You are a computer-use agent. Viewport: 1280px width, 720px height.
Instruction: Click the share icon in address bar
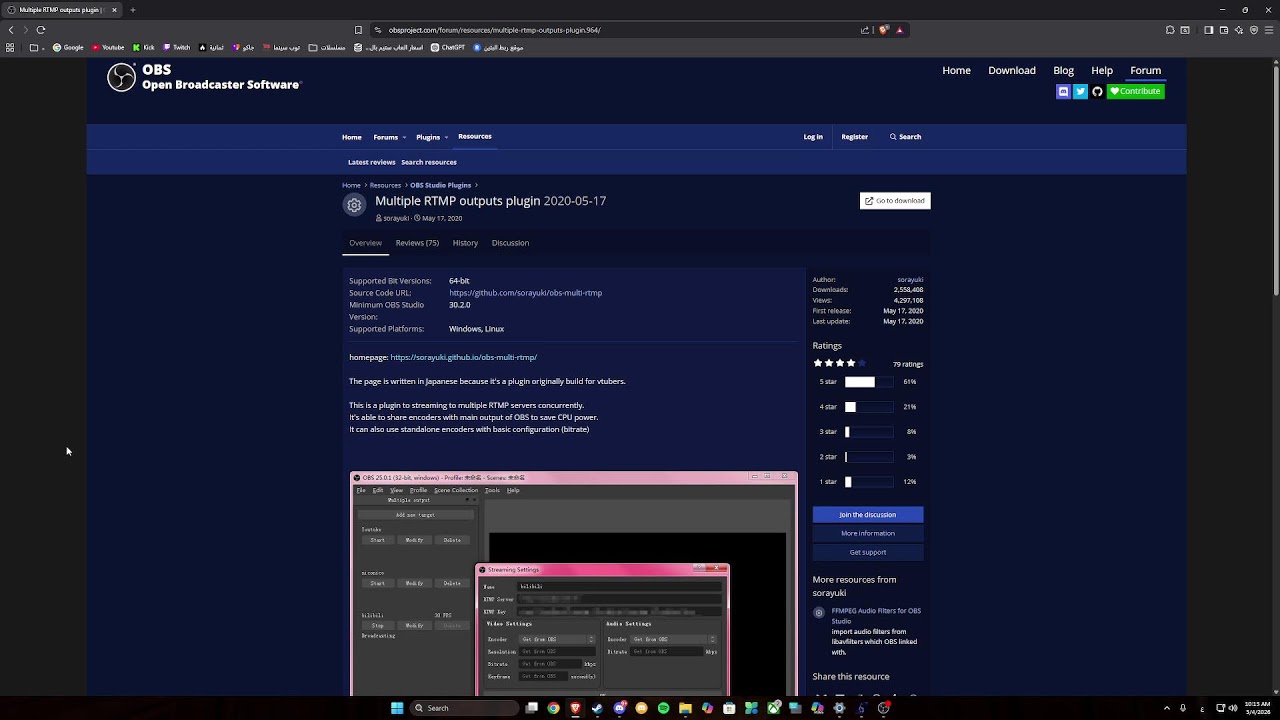[865, 30]
